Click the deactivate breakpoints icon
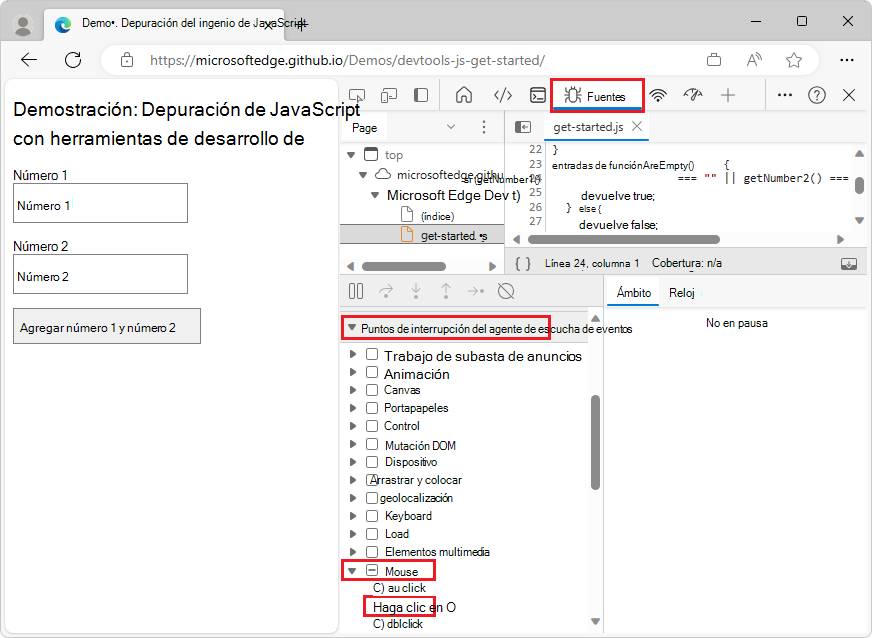This screenshot has width=872, height=638. [x=506, y=292]
